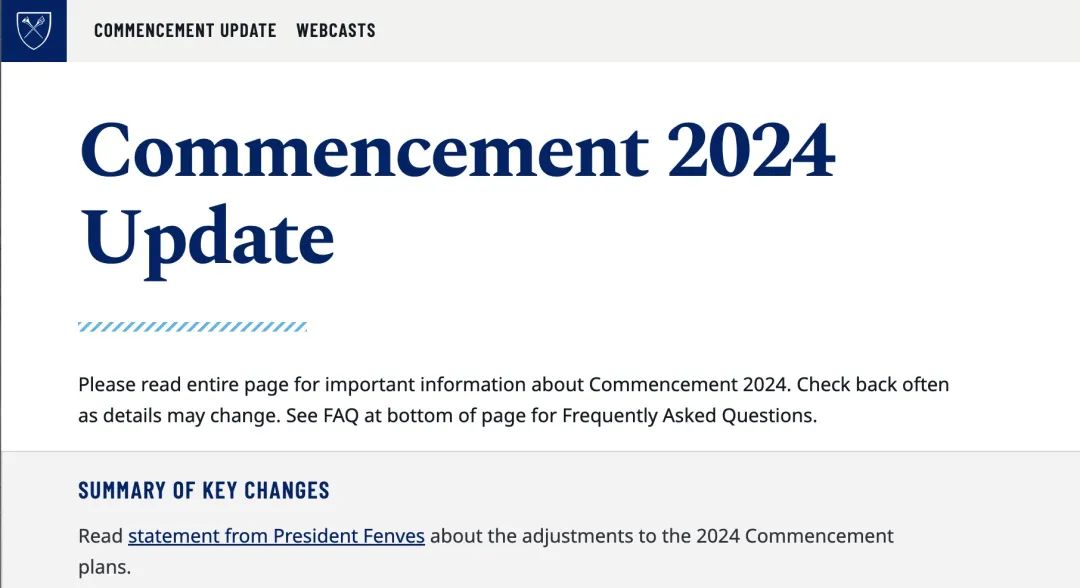The image size is (1080, 588).
Task: Select the Summary of Key Changes heading
Action: click(x=204, y=490)
